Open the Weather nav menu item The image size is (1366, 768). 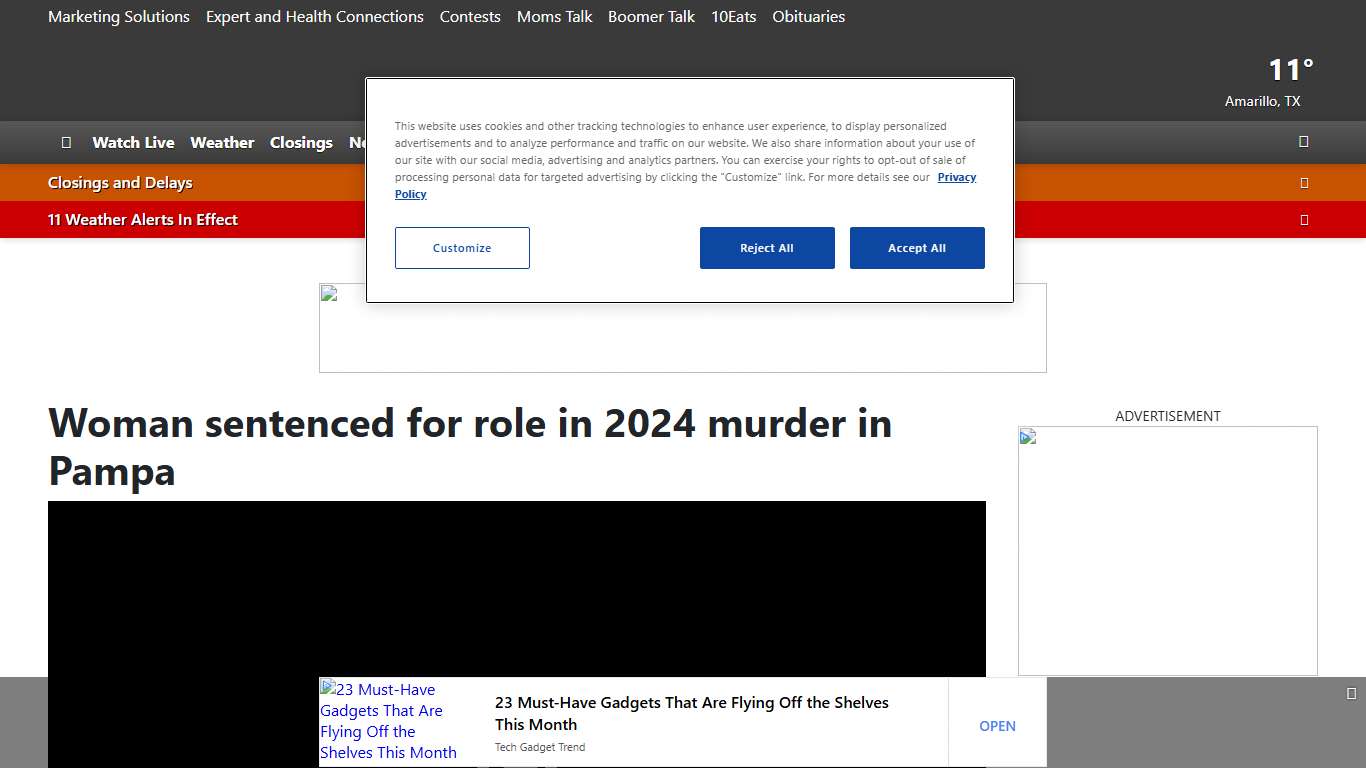[222, 142]
